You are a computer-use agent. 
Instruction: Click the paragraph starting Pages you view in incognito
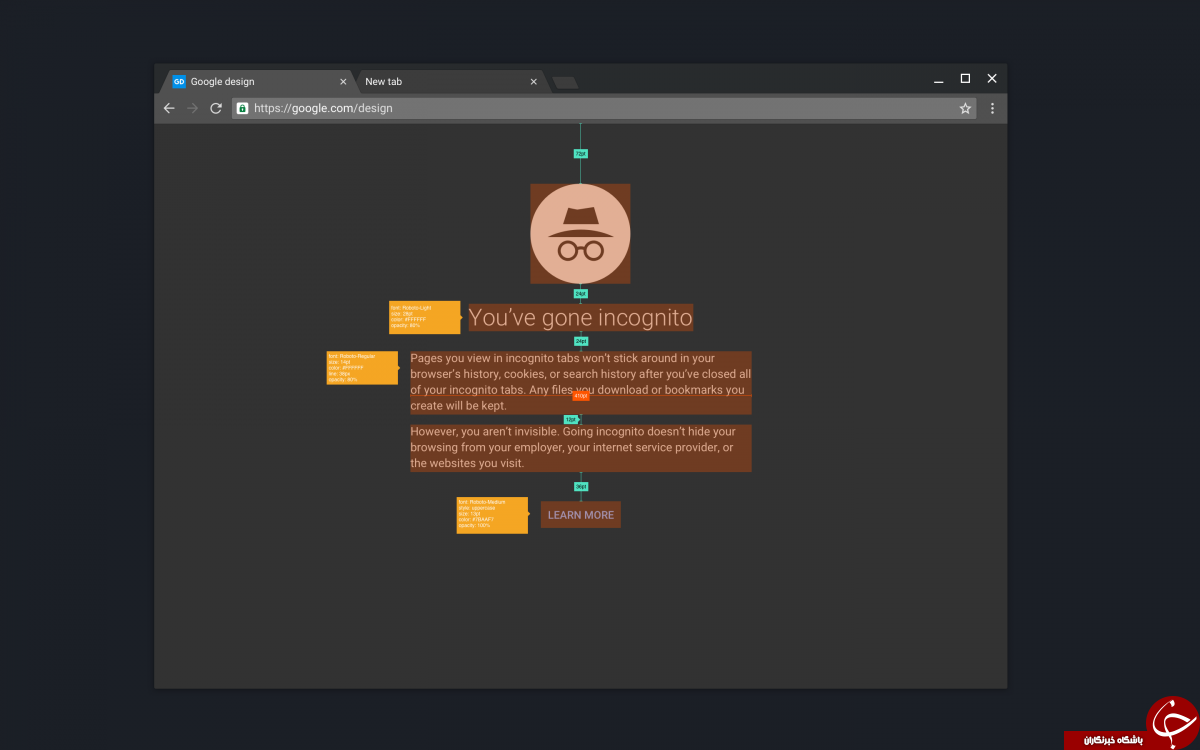click(x=581, y=382)
